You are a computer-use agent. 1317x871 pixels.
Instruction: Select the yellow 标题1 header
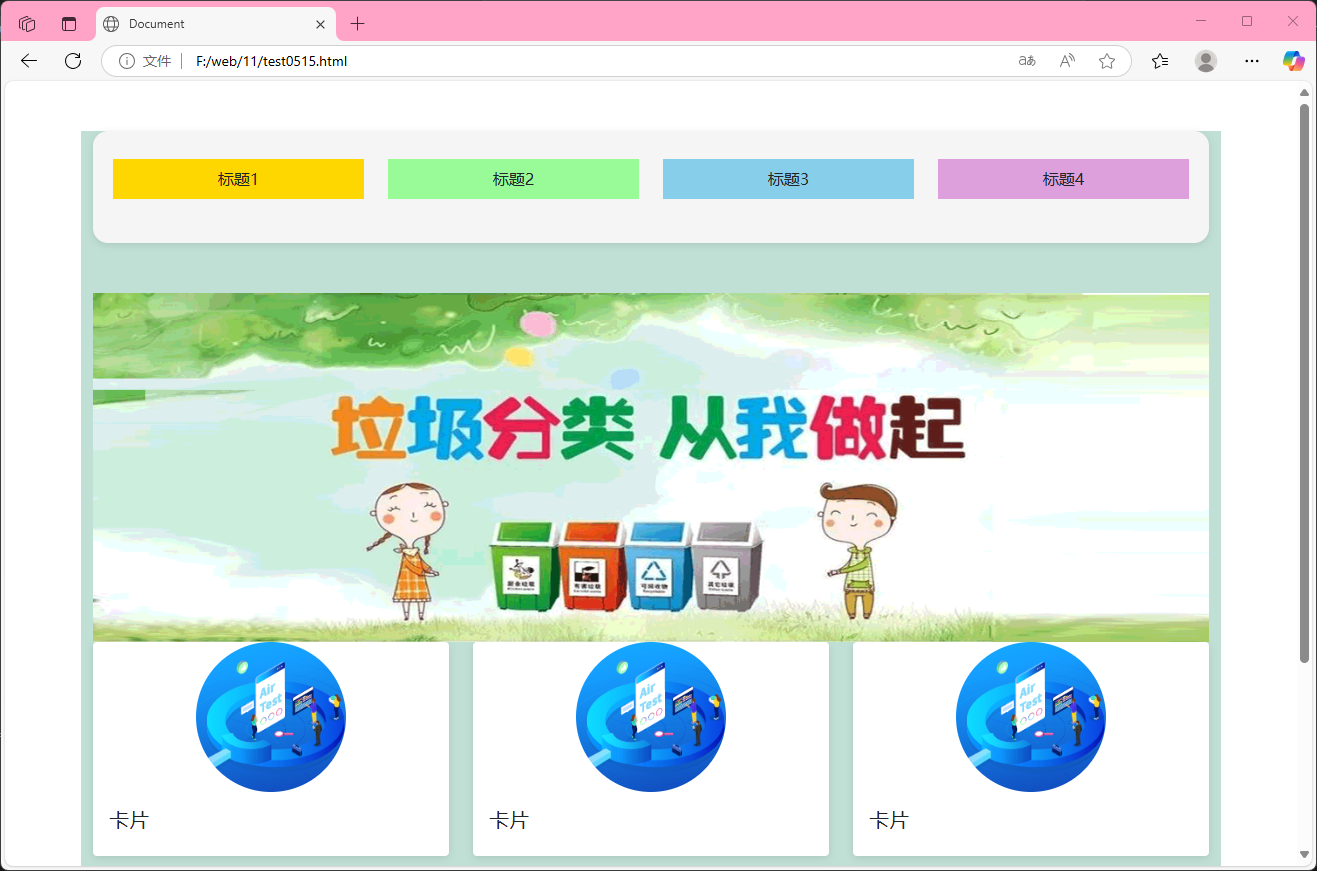pos(238,178)
